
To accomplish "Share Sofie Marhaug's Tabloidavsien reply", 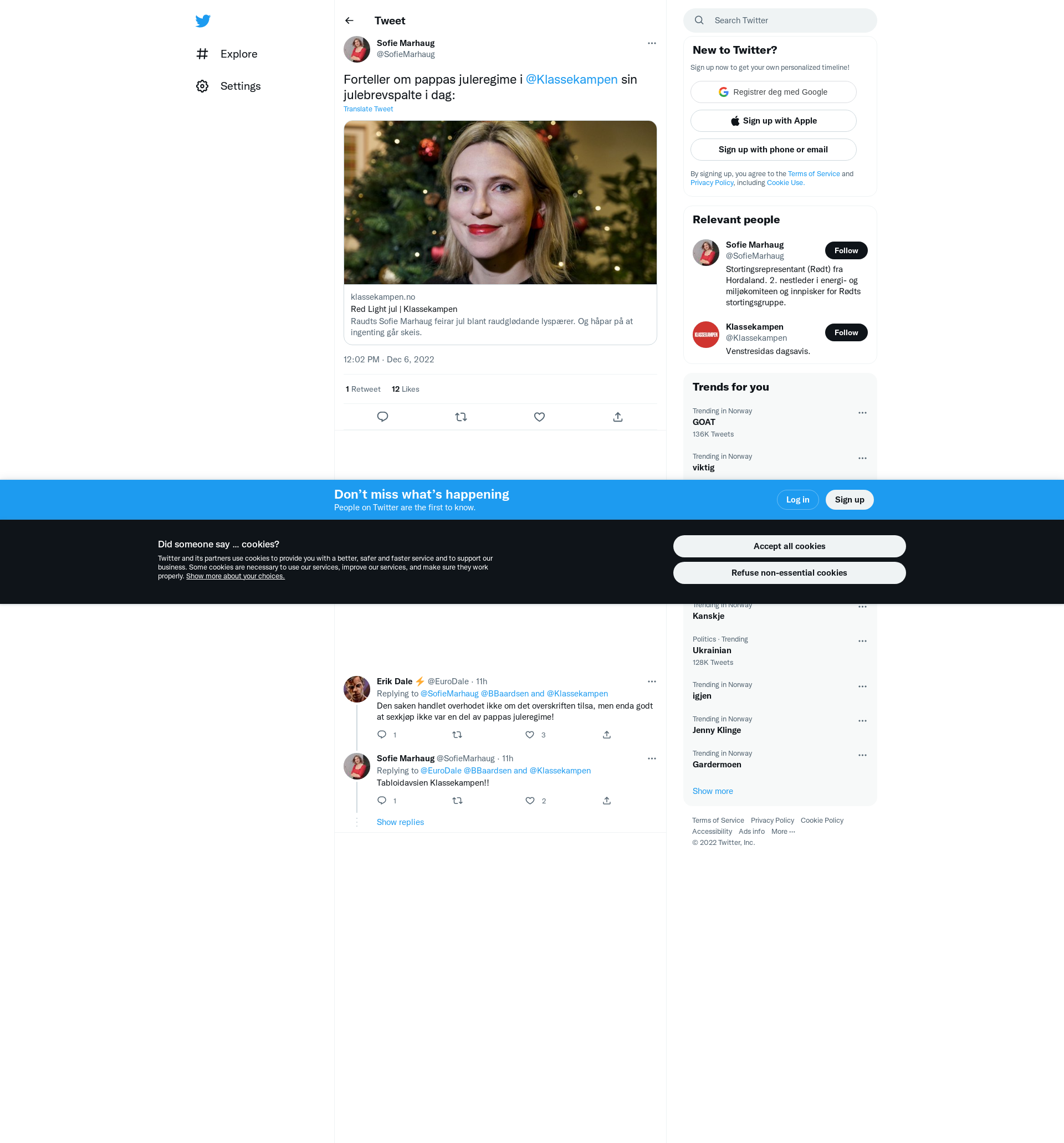I will pos(607,801).
